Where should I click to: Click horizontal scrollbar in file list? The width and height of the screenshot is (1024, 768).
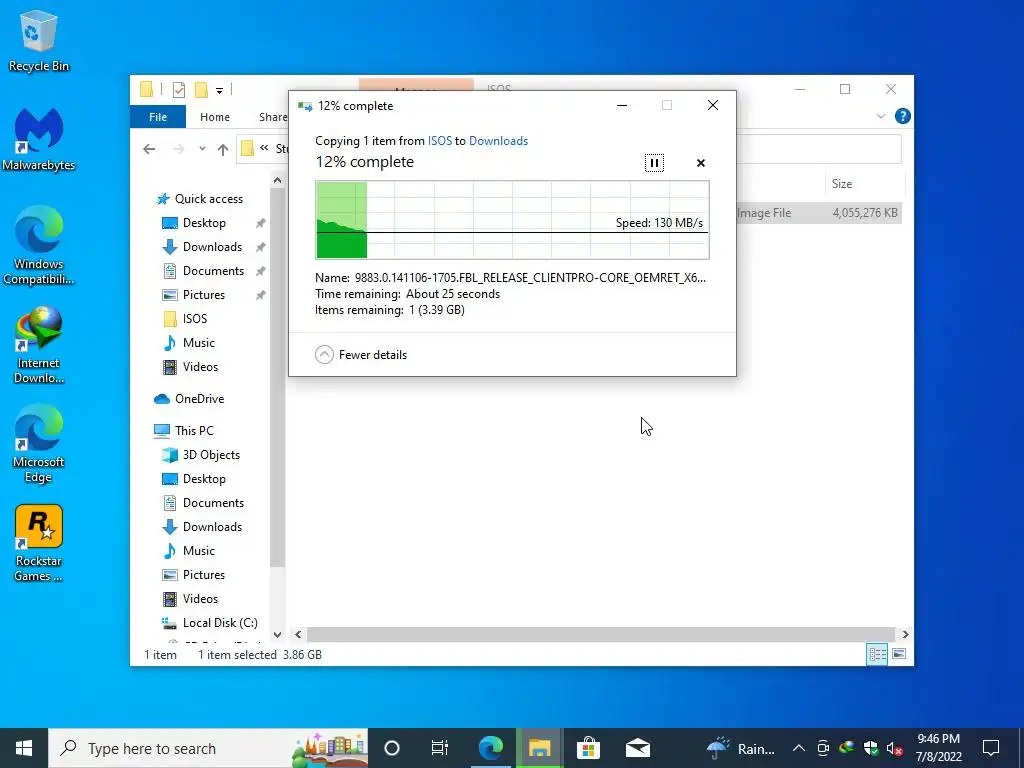(x=600, y=634)
